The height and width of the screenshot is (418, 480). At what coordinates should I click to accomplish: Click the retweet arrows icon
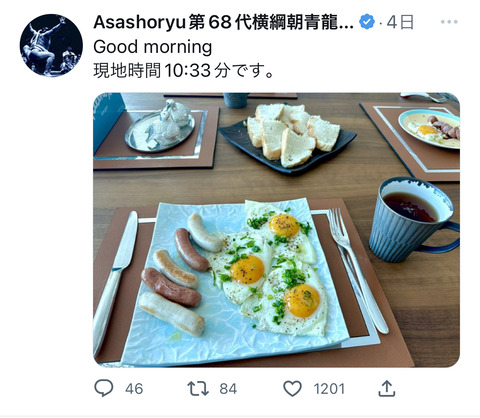[198, 389]
